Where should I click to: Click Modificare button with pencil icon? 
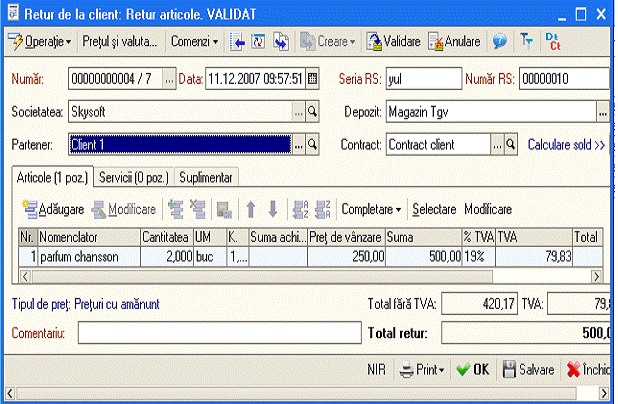(x=123, y=209)
